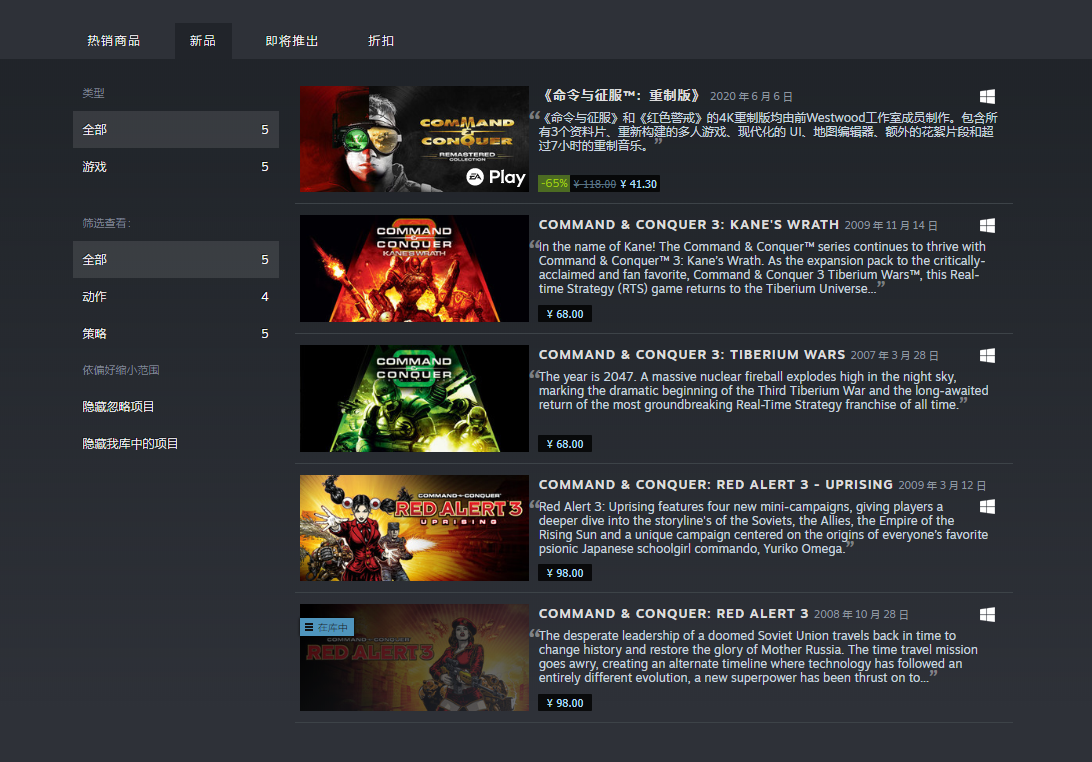The width and height of the screenshot is (1092, 762).
Task: Open the 折扣 tab
Action: point(381,41)
